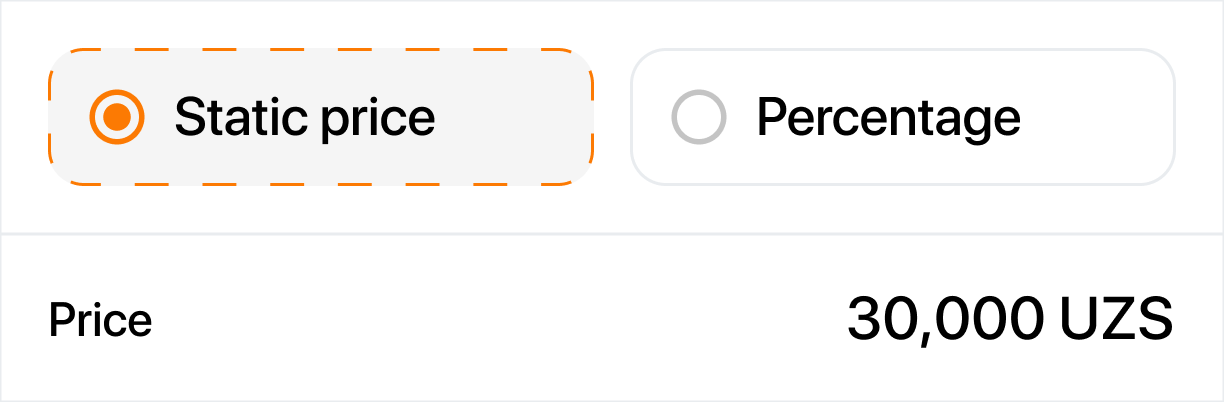1224x402 pixels.
Task: Click the Price row label
Action: coord(100,321)
